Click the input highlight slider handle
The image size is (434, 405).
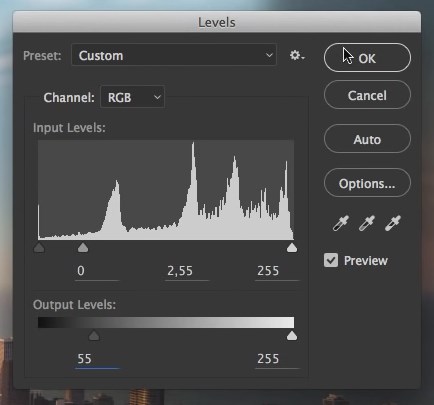pyautogui.click(x=292, y=248)
